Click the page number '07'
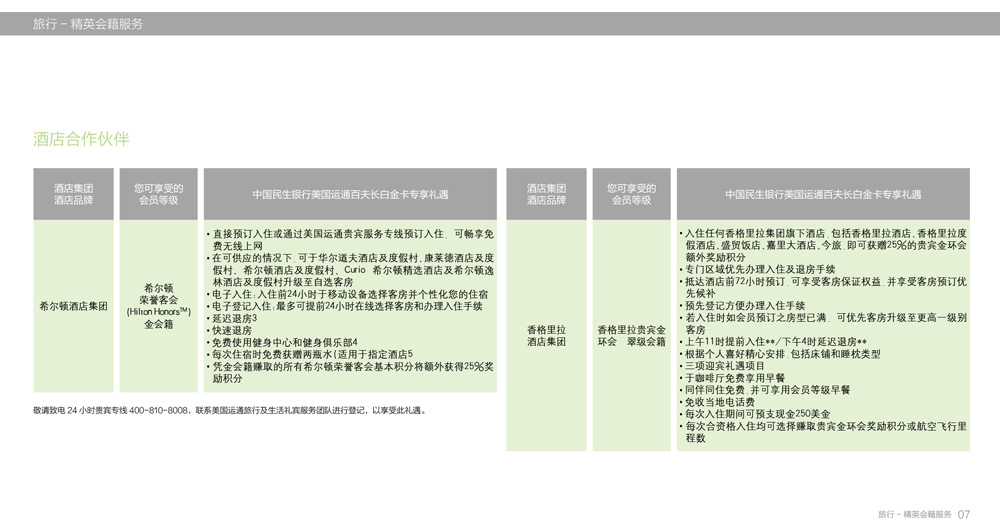Image resolution: width=1000 pixels, height=530 pixels. 964,515
